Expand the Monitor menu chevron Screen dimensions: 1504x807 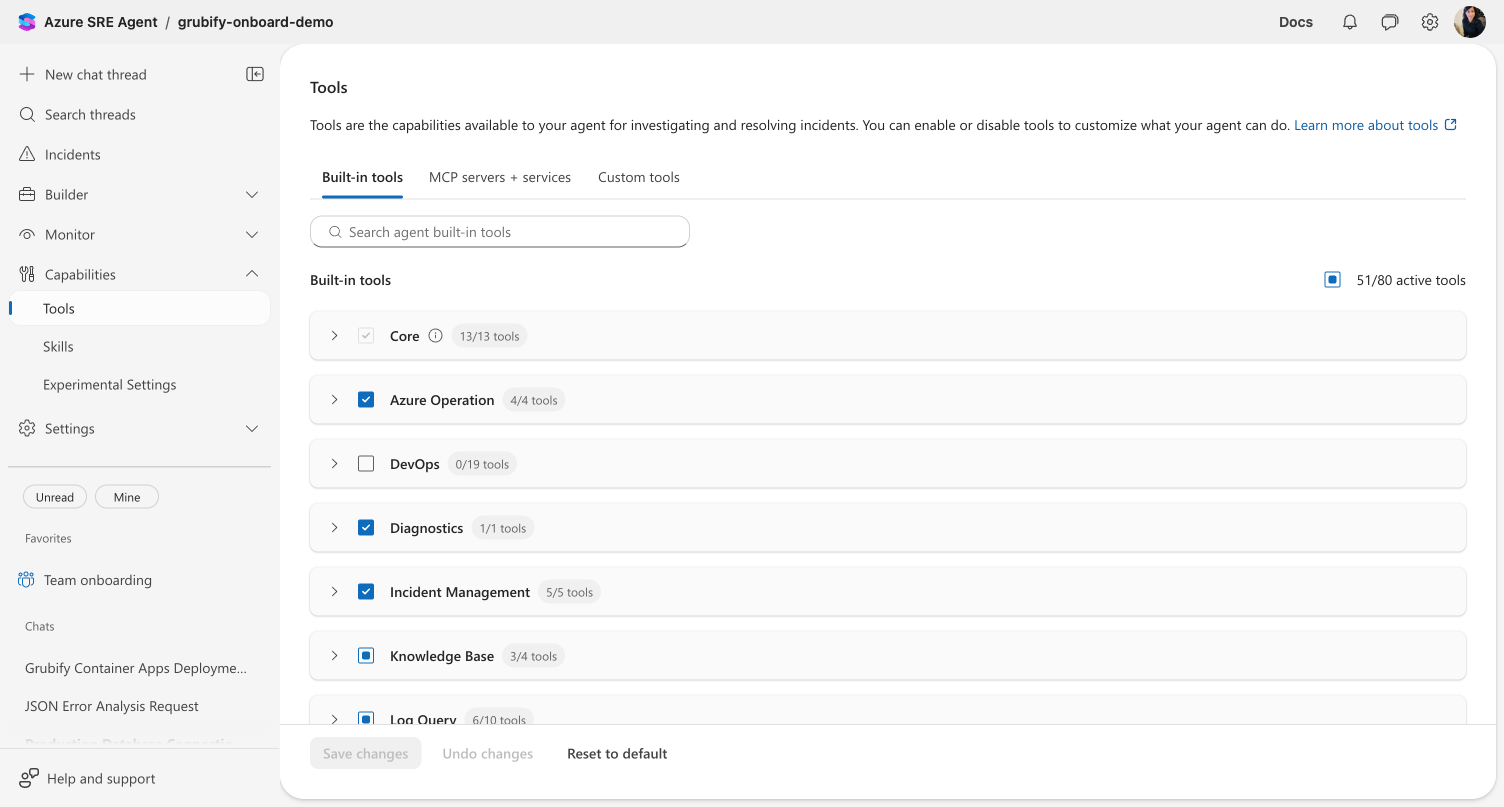click(252, 234)
